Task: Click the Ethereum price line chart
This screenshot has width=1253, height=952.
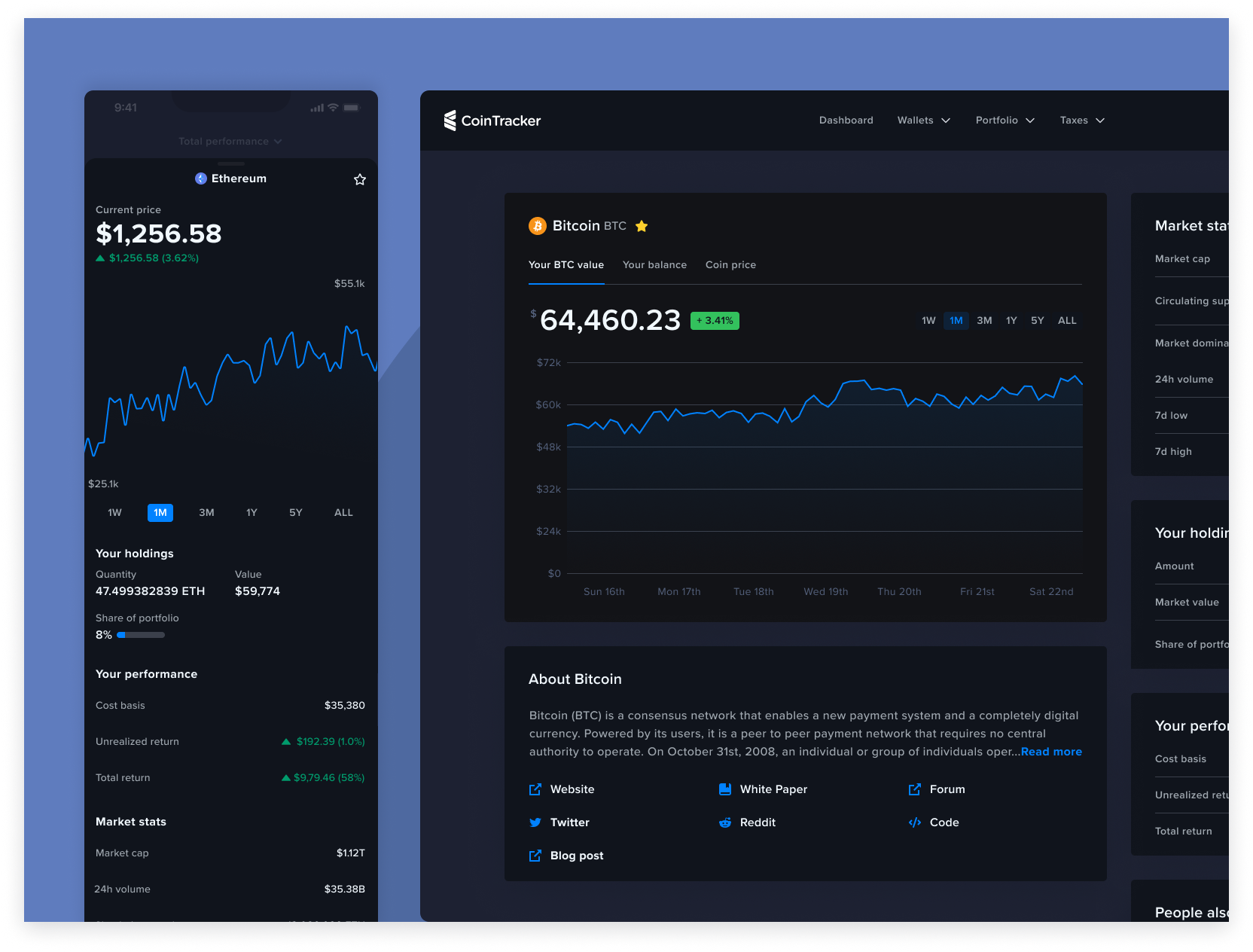Action: [x=231, y=390]
